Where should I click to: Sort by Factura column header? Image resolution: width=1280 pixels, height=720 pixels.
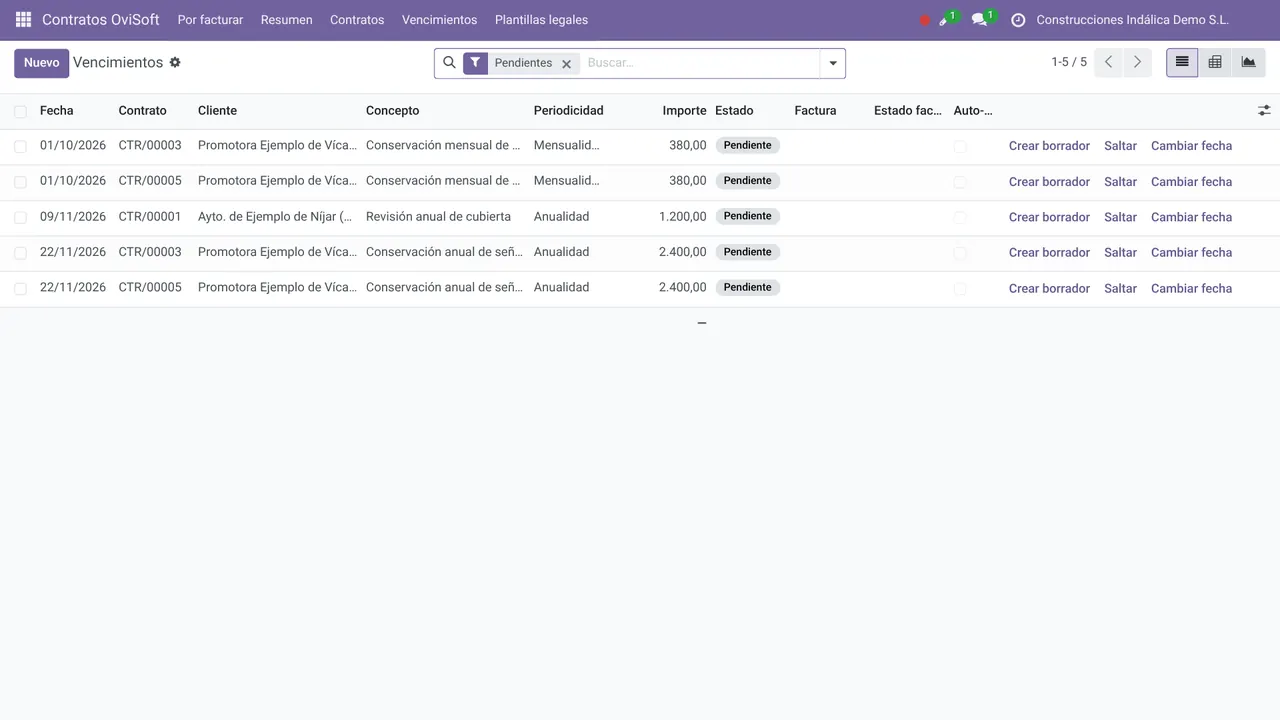tap(815, 110)
